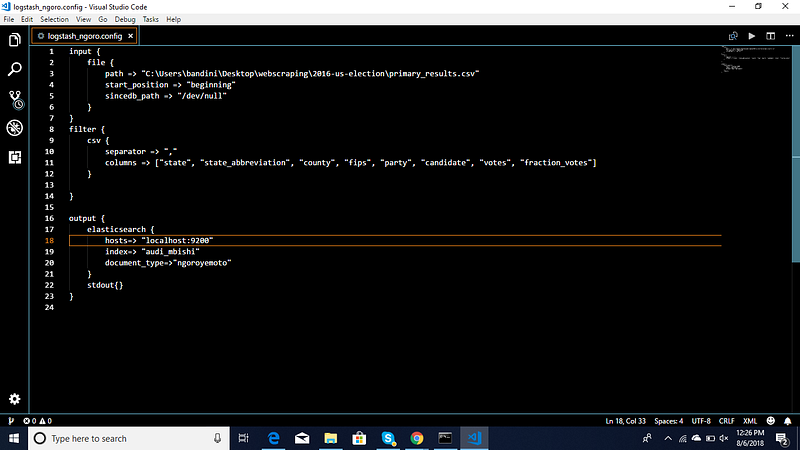Click the OneDrive cloud tray icon
This screenshot has height=450, width=800.
point(696,438)
